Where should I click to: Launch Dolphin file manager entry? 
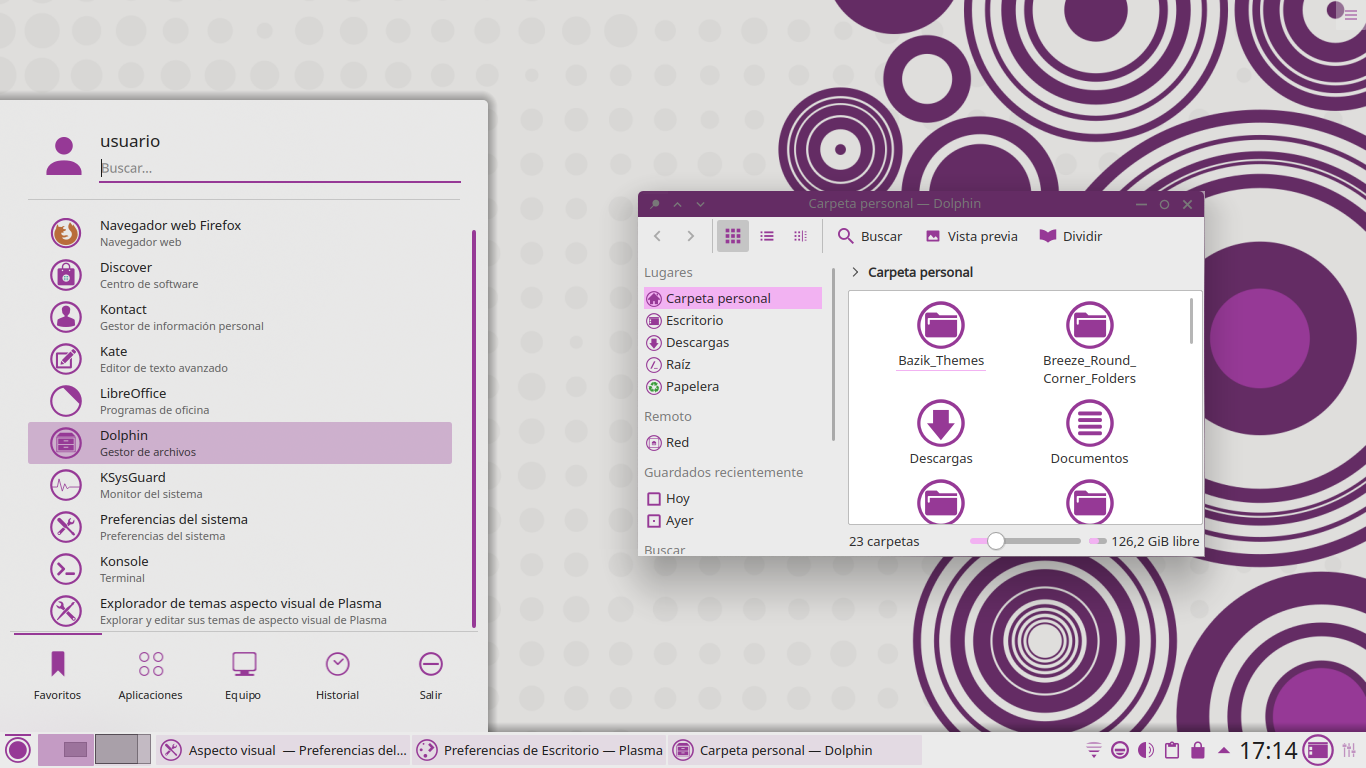click(240, 443)
